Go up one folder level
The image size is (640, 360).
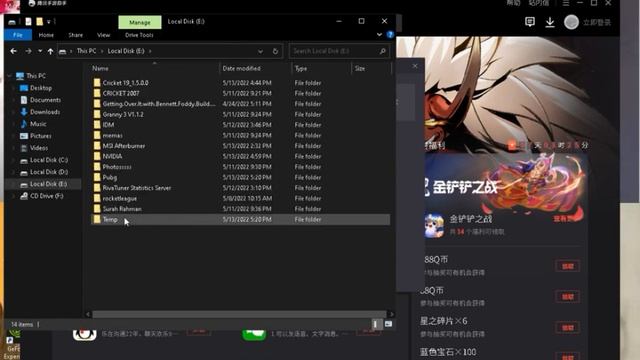point(50,51)
